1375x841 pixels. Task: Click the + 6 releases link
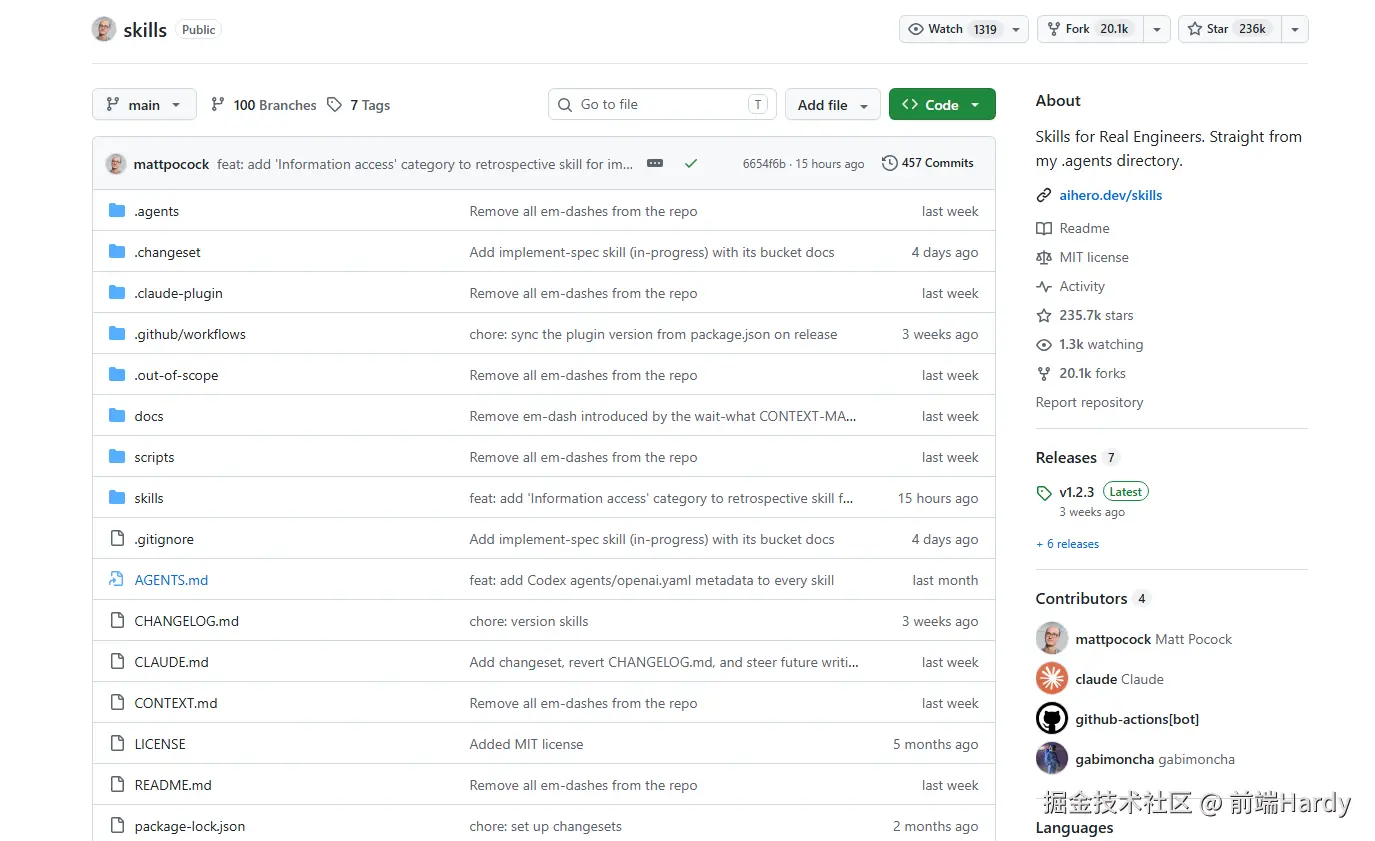(1067, 544)
